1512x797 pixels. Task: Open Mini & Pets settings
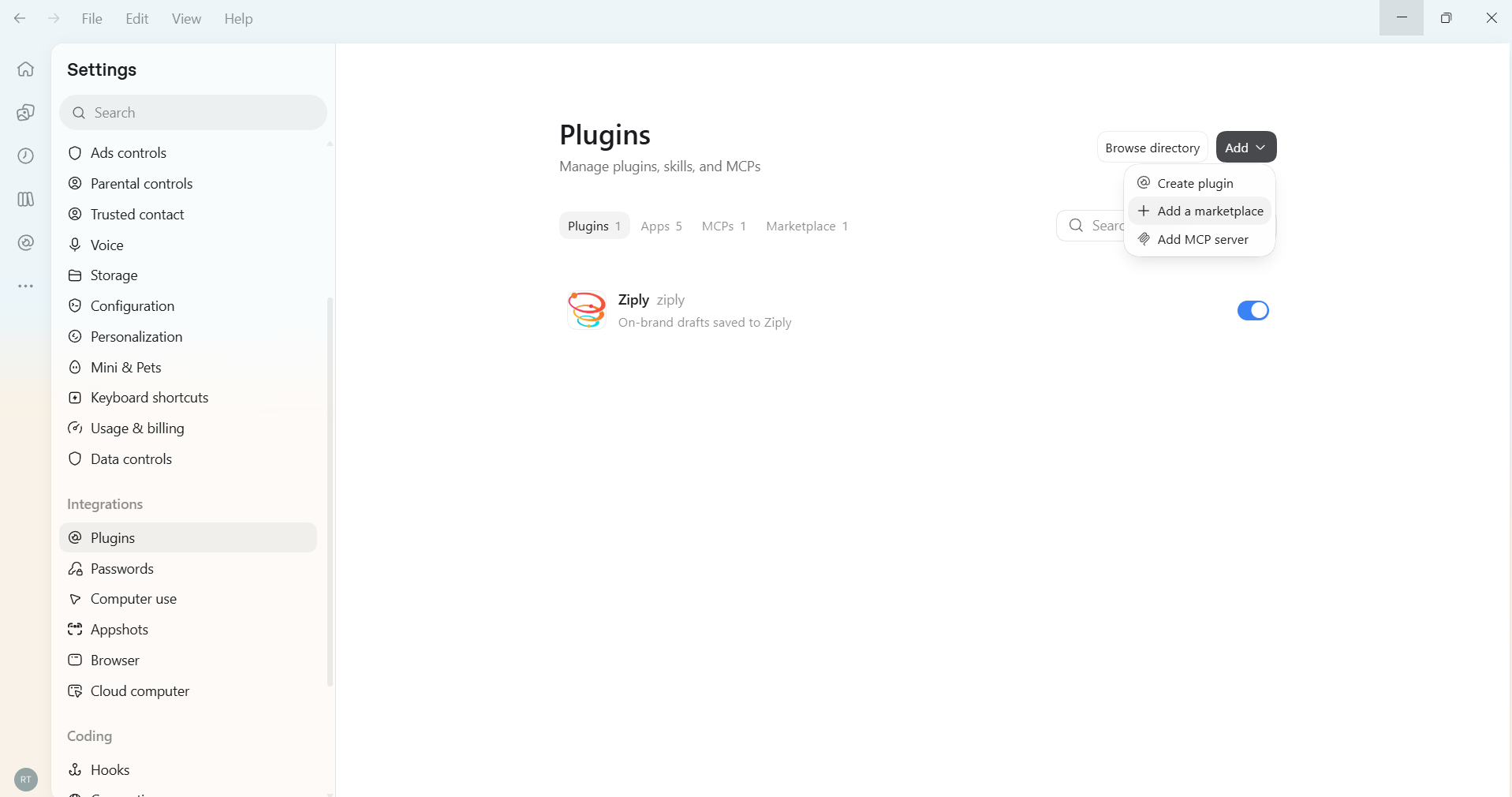[188, 367]
